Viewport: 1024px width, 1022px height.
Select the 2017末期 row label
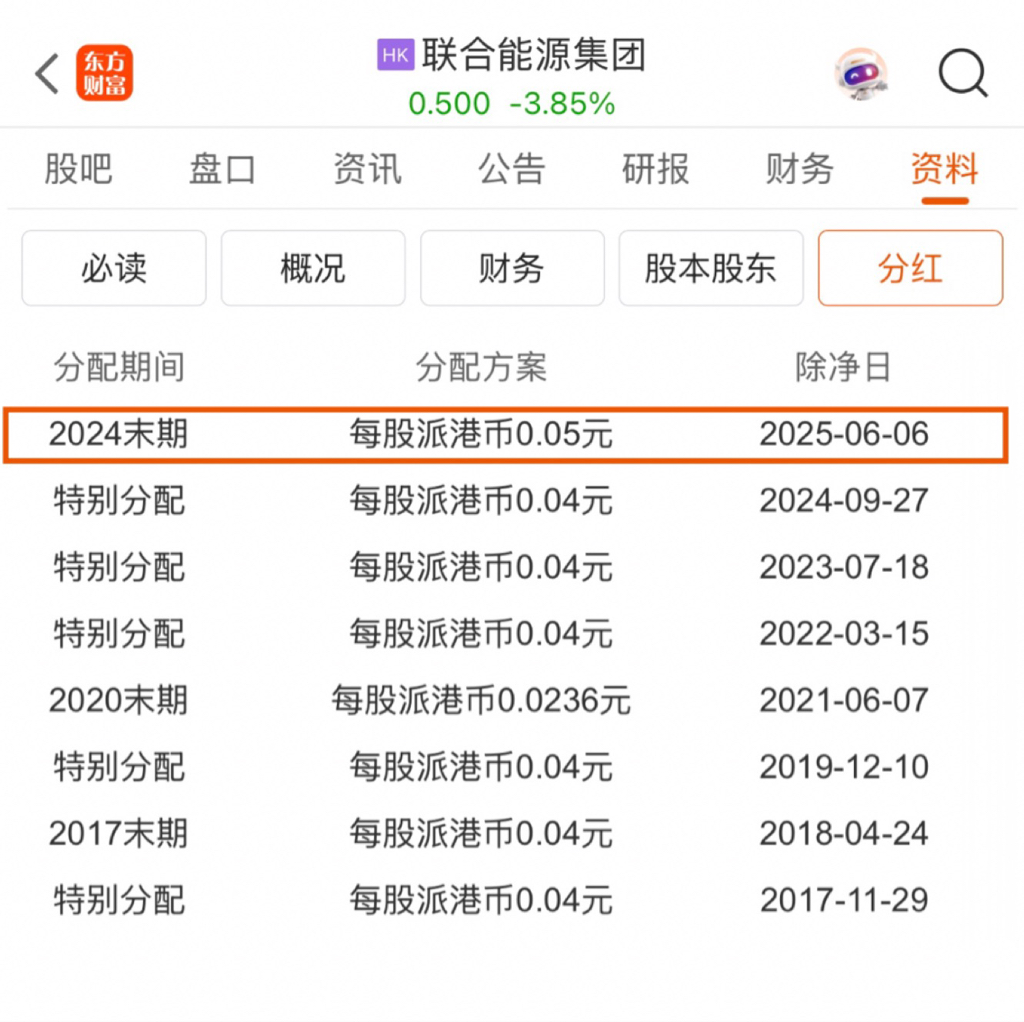pyautogui.click(x=118, y=834)
